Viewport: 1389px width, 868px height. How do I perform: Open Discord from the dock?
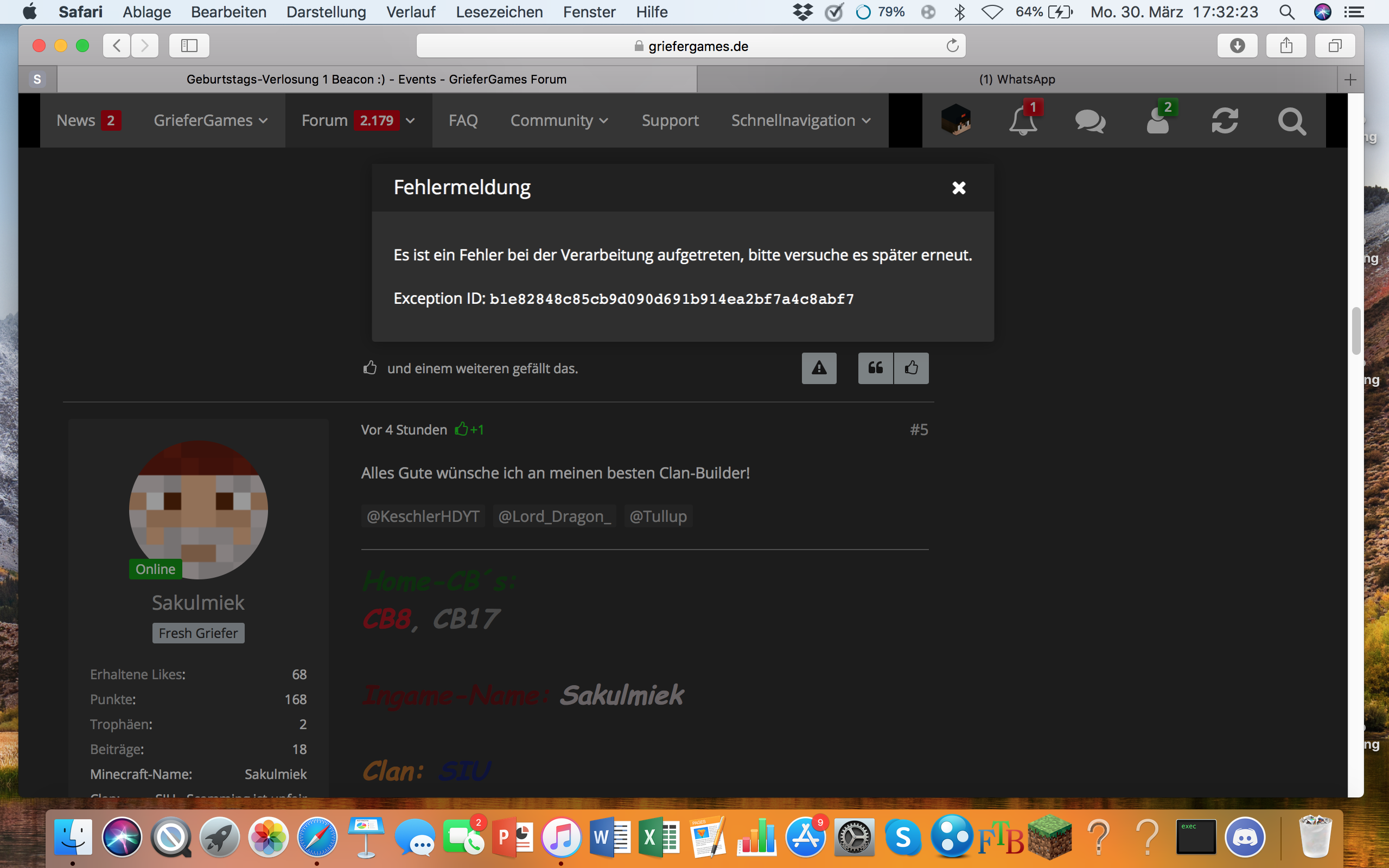coord(1244,838)
